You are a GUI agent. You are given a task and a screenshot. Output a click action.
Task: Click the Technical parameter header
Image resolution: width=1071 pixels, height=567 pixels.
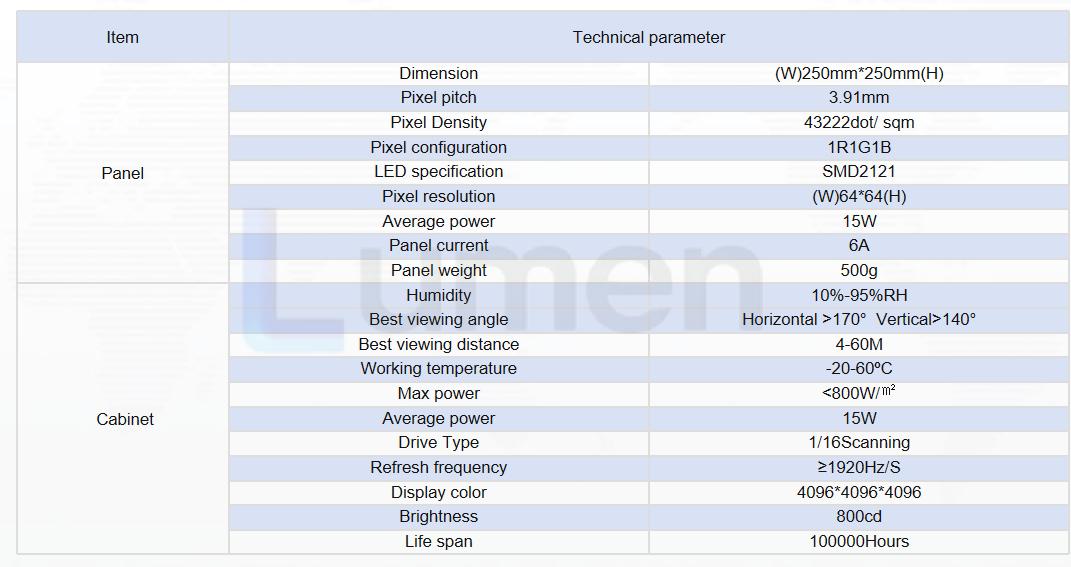pos(648,38)
